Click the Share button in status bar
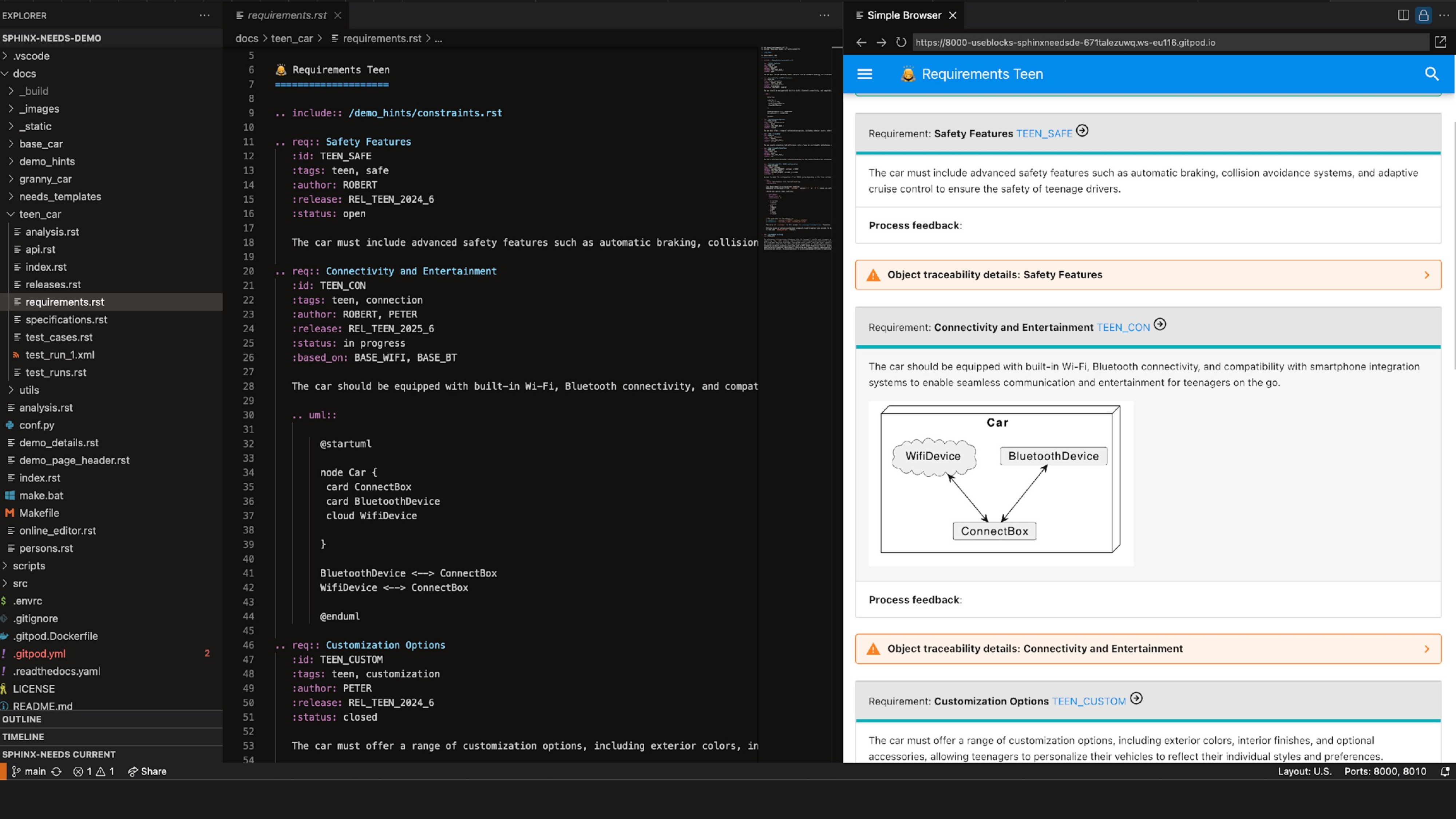The width and height of the screenshot is (1456, 819). click(x=147, y=772)
